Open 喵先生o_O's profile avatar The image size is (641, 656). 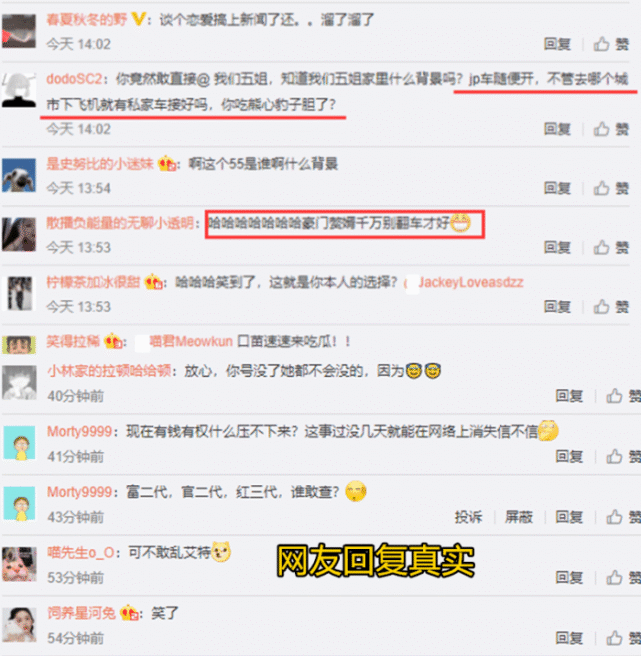[x=19, y=564]
